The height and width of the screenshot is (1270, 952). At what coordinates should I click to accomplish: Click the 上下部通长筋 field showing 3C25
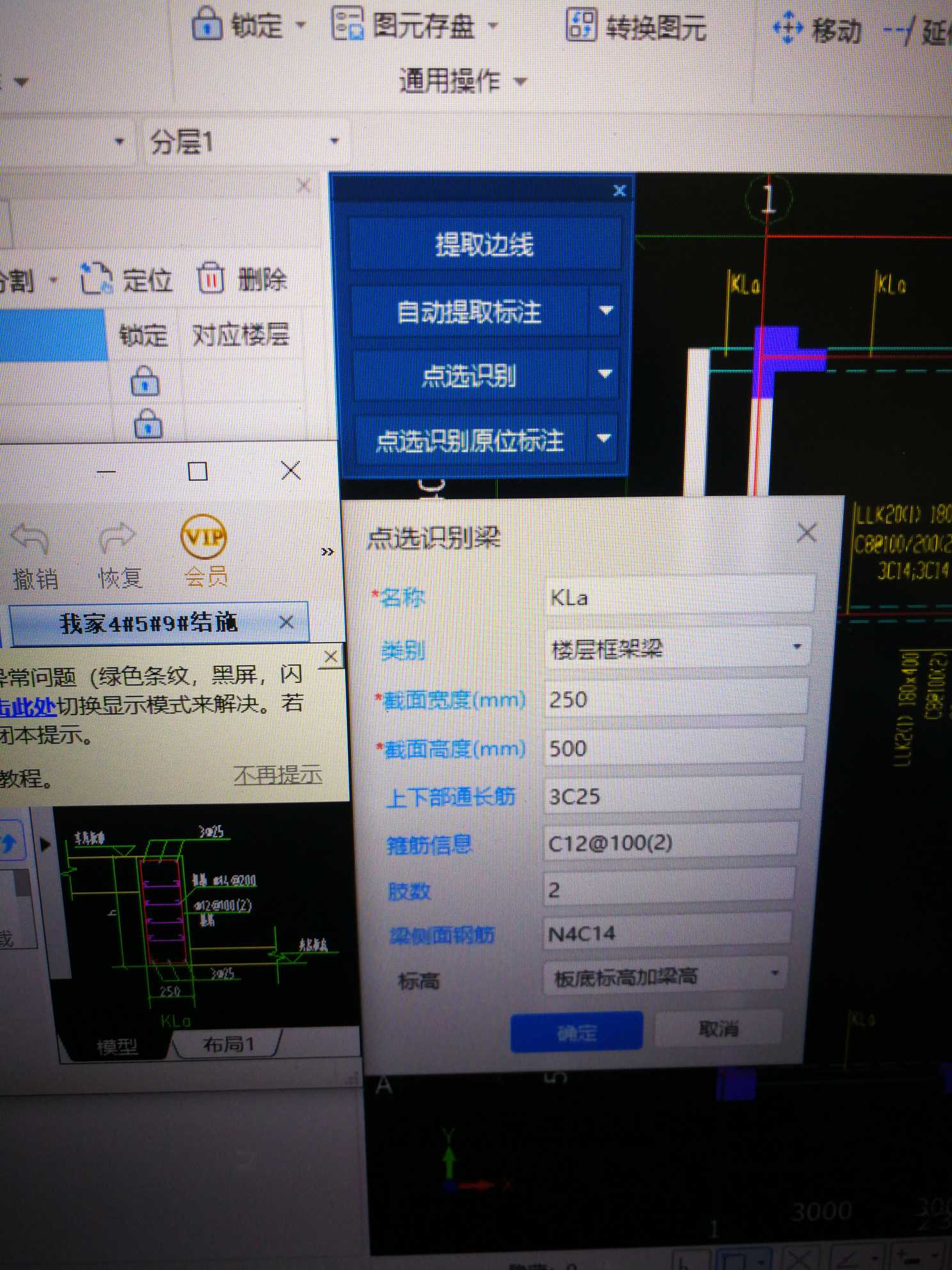672,795
